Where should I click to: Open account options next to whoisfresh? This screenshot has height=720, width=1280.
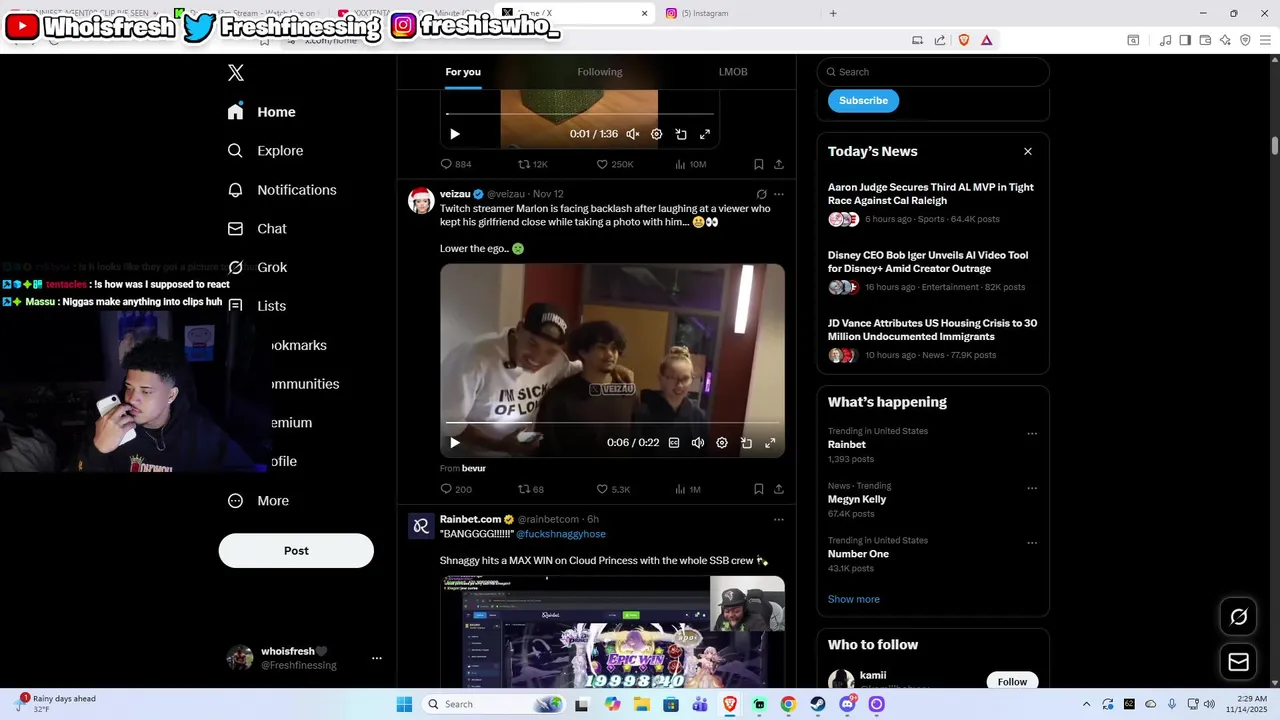click(377, 658)
